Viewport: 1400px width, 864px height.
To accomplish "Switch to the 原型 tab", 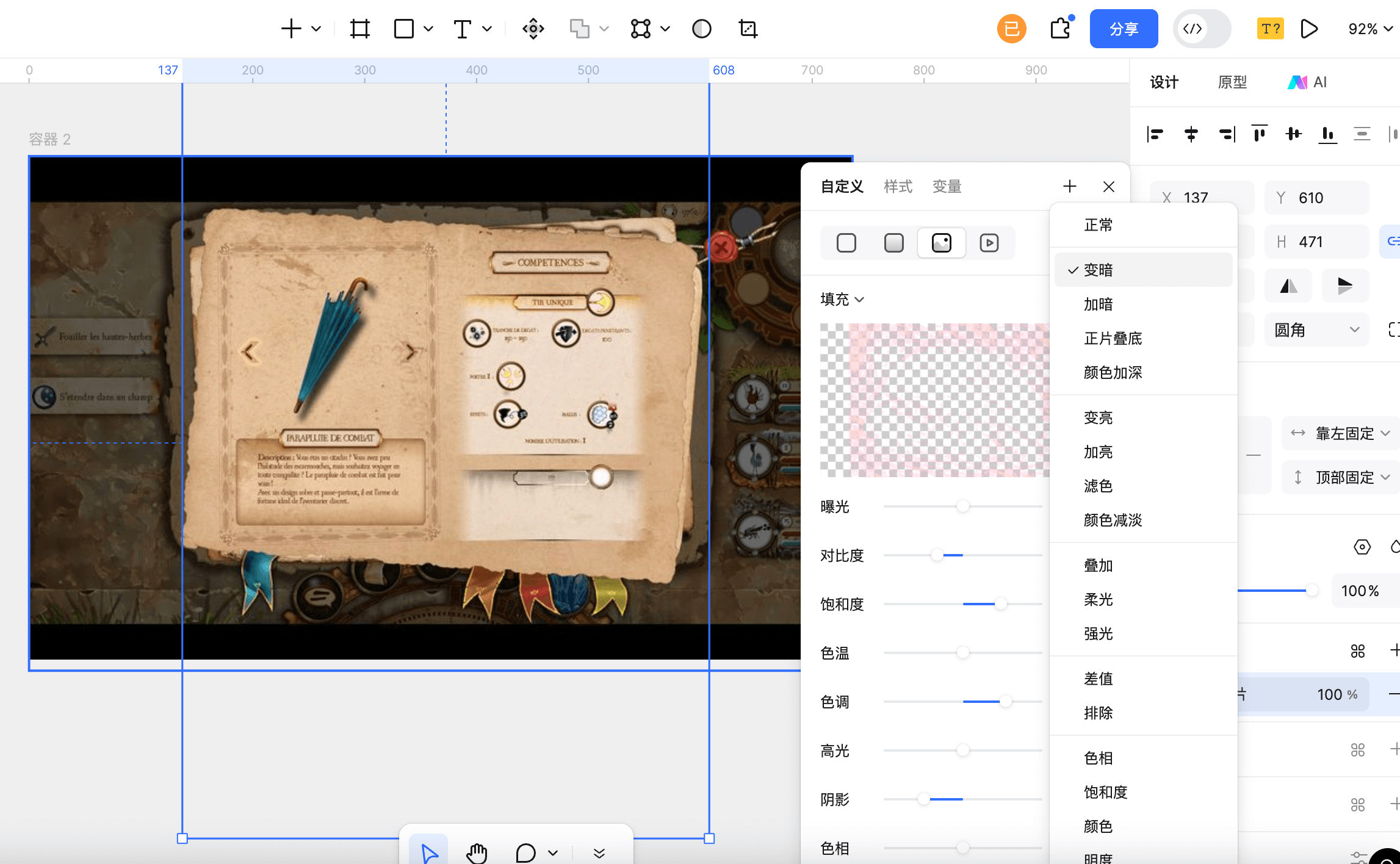I will (1232, 82).
